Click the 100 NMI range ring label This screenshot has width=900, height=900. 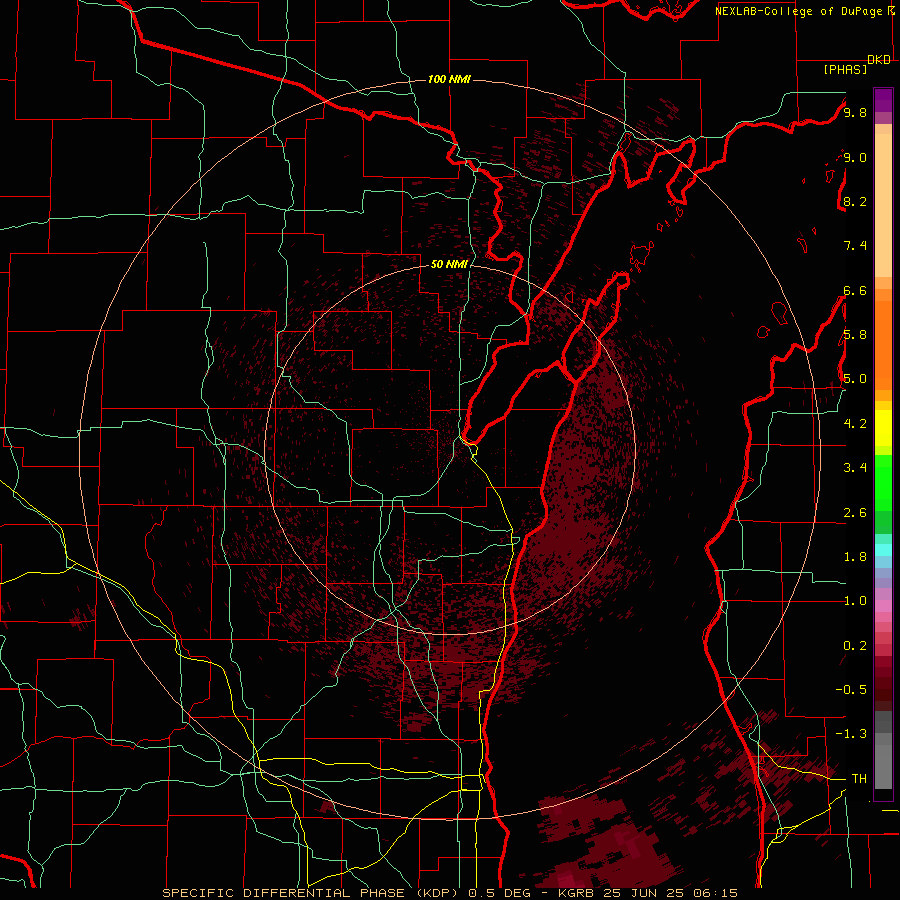pos(449,79)
